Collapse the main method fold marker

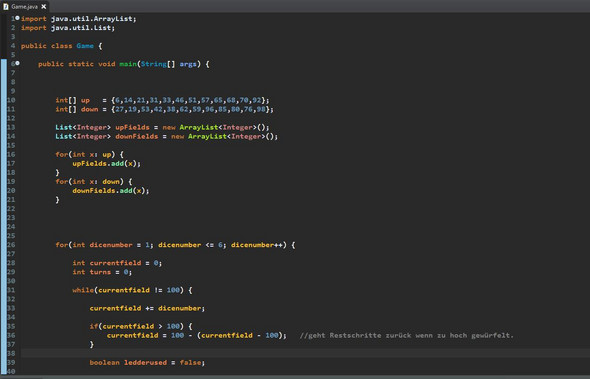17,63
